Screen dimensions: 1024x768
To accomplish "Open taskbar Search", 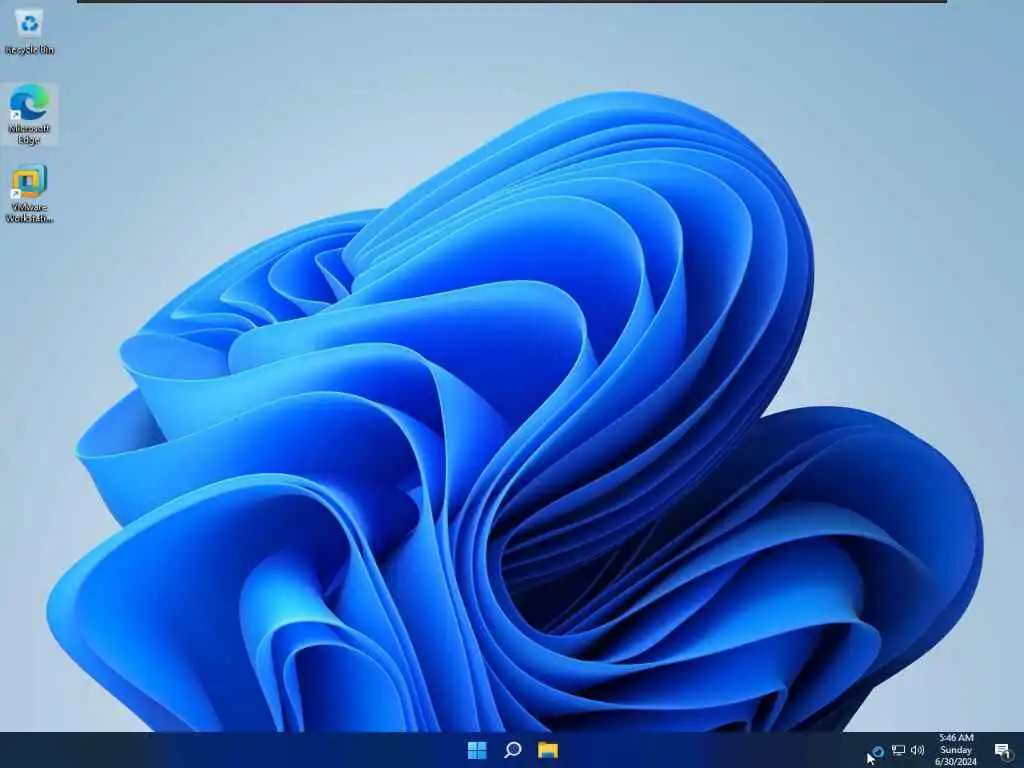I will (x=513, y=750).
